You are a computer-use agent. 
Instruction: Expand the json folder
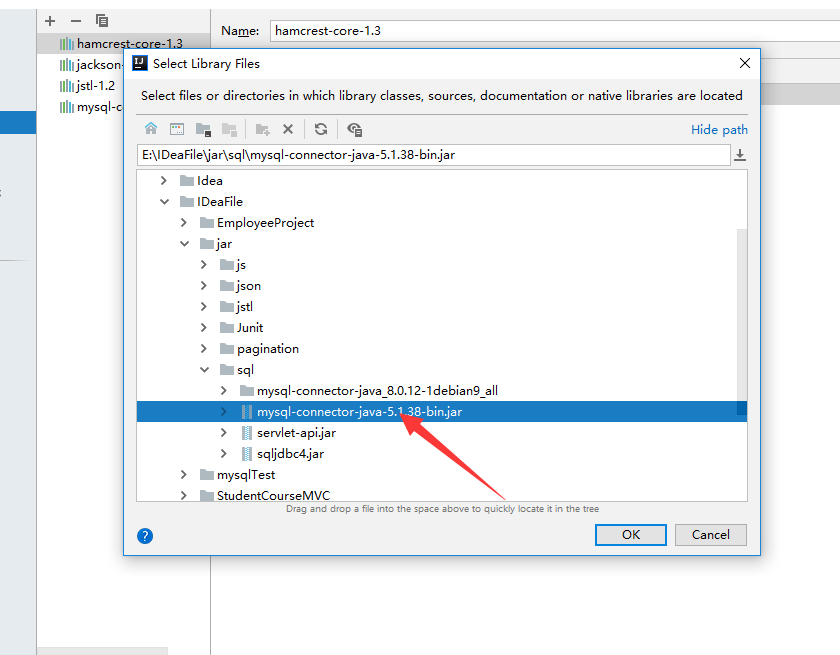pos(204,285)
